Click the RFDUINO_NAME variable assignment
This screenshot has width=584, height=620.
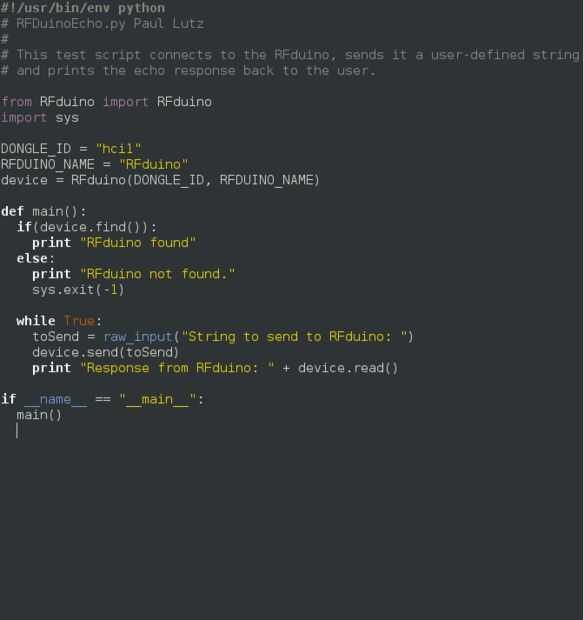(94, 164)
